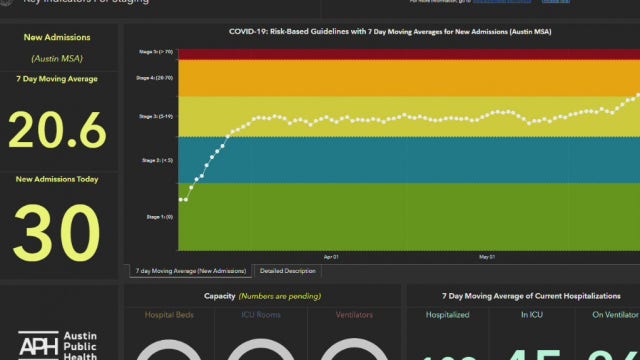640x360 pixels.
Task: Select the 20.6 moving average value
Action: [57, 130]
